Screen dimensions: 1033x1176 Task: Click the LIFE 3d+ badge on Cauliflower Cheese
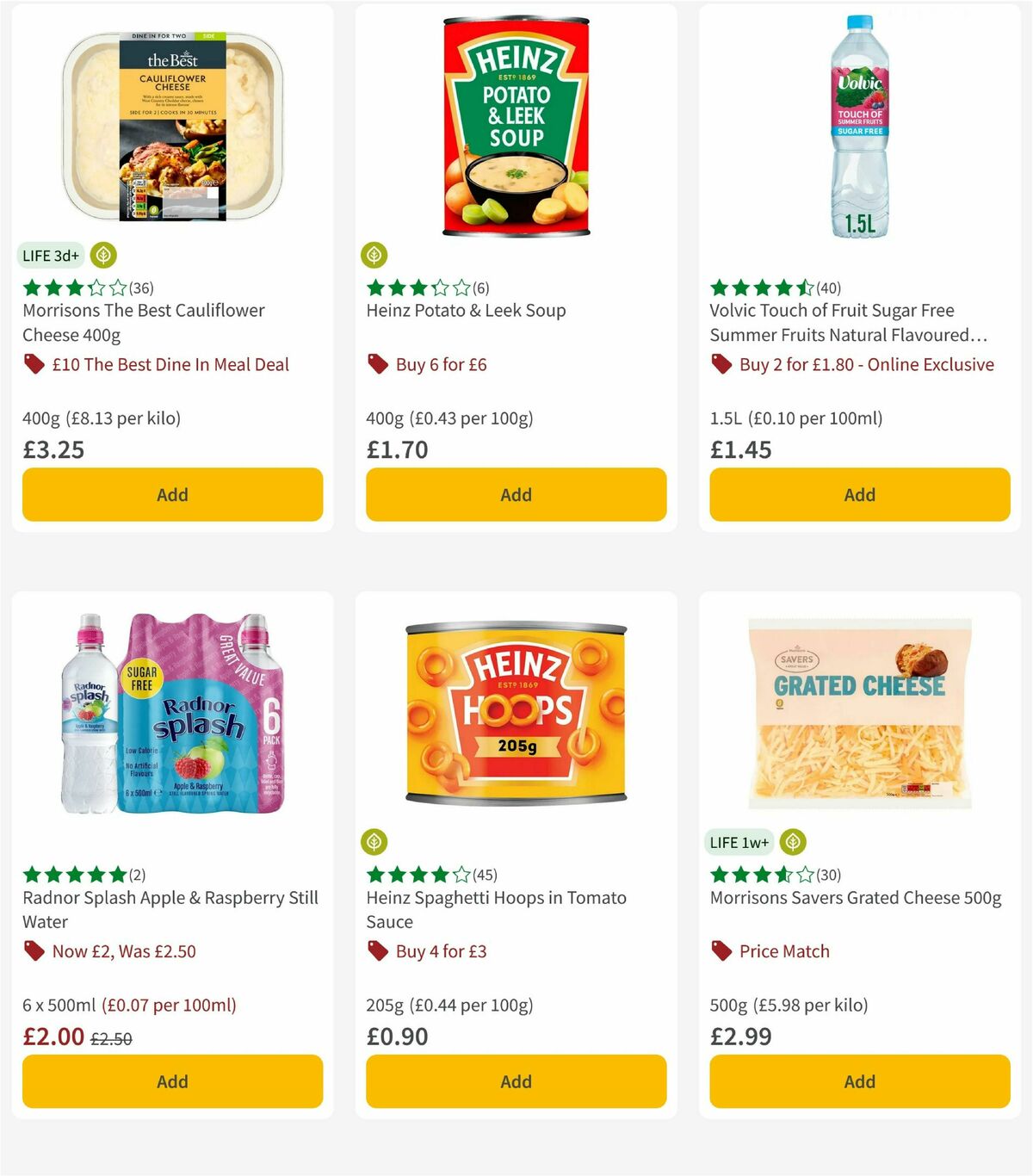(51, 255)
